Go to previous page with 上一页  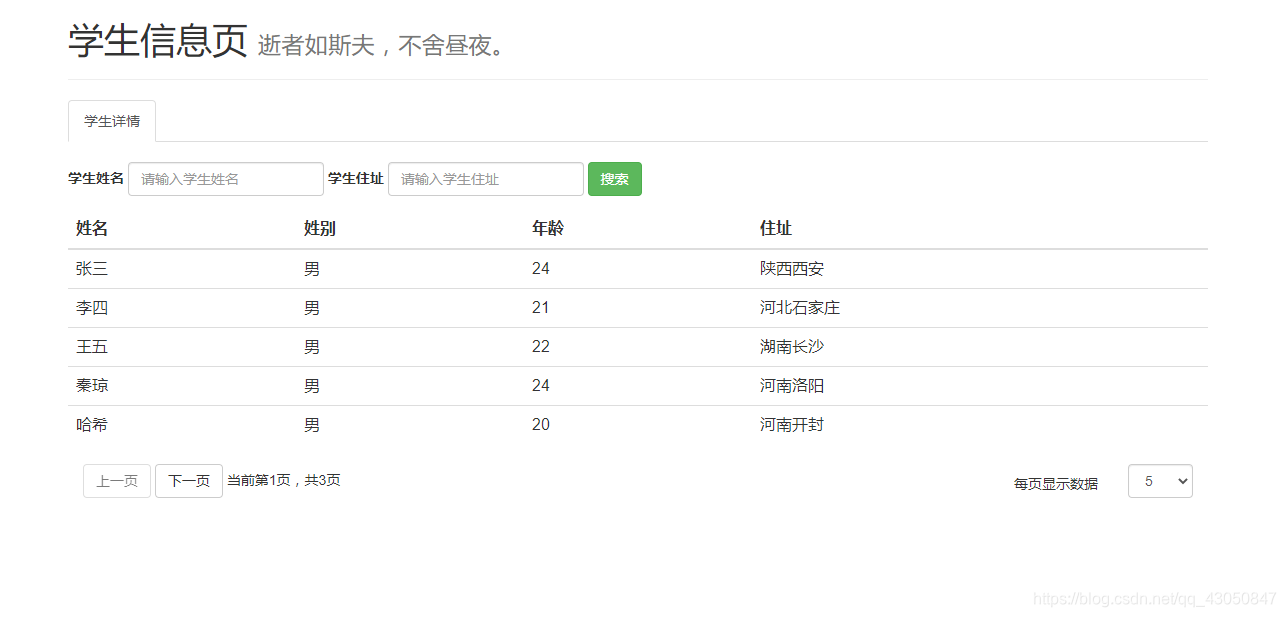[117, 481]
